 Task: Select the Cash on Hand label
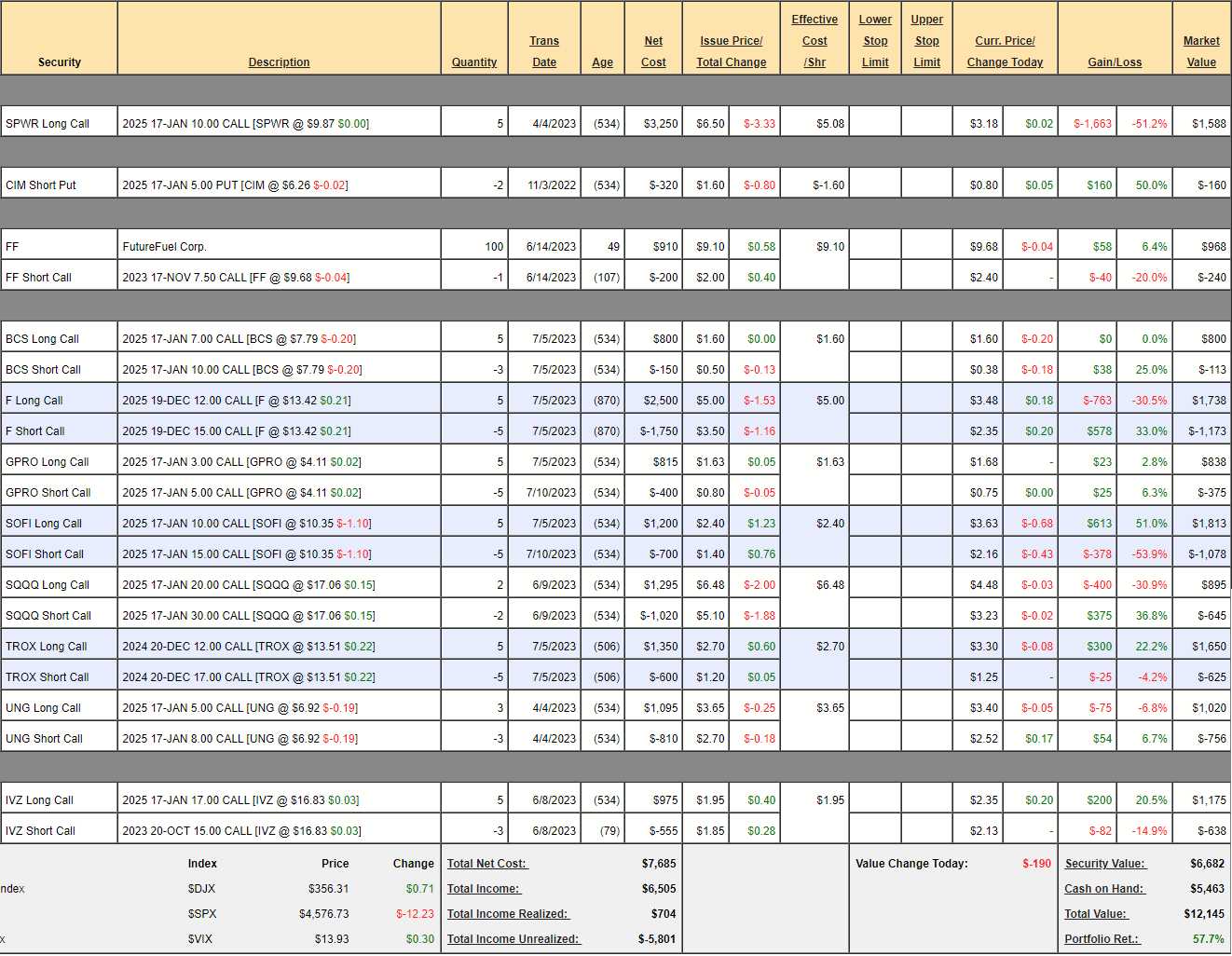tap(1104, 889)
